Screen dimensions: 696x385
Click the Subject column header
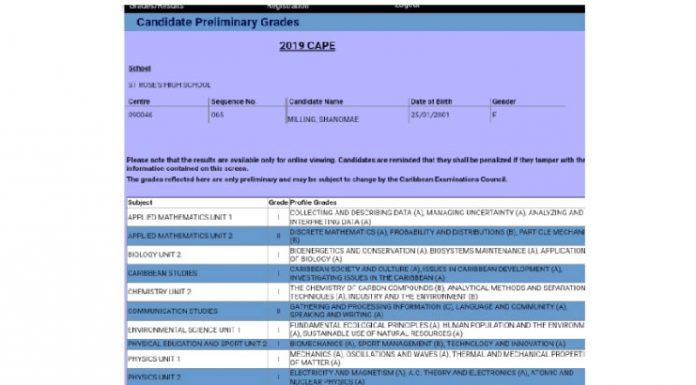click(x=140, y=202)
